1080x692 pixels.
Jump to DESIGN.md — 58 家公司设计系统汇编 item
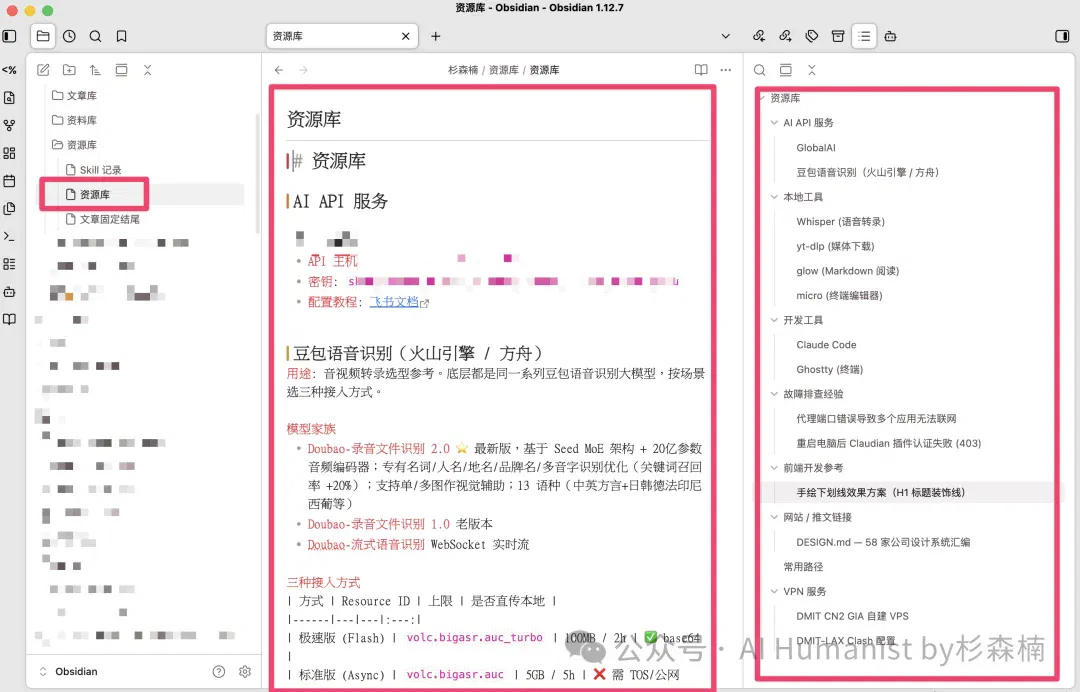coord(883,542)
